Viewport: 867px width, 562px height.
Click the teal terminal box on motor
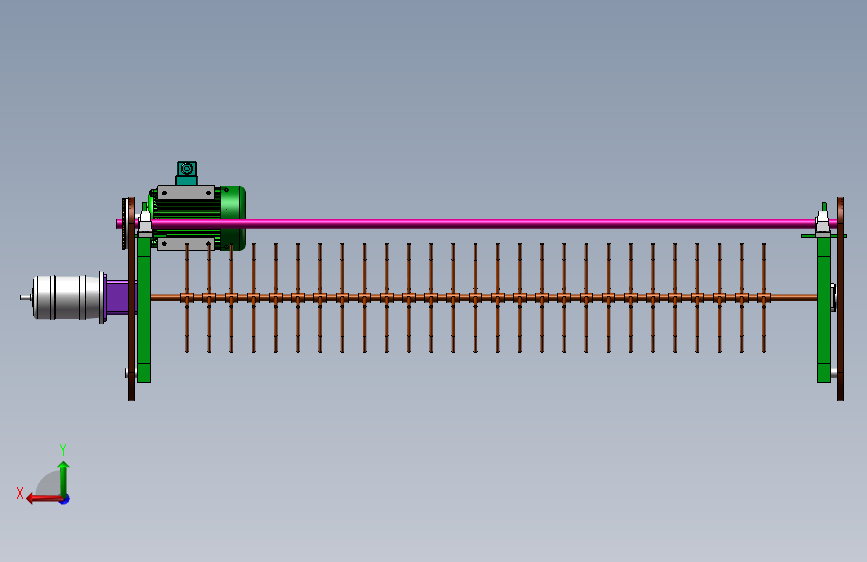186,173
